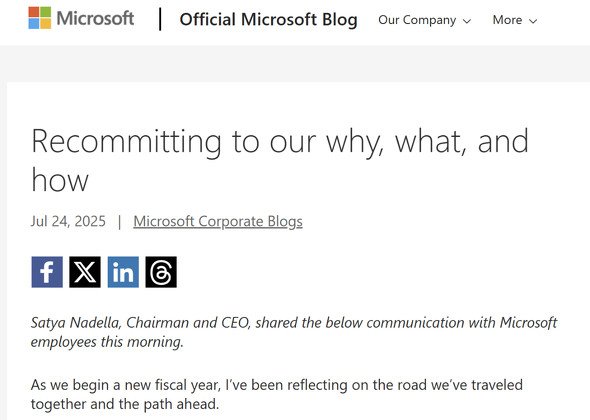Click the employees this morning text line
Image resolution: width=590 pixels, height=420 pixels.
pos(107,342)
